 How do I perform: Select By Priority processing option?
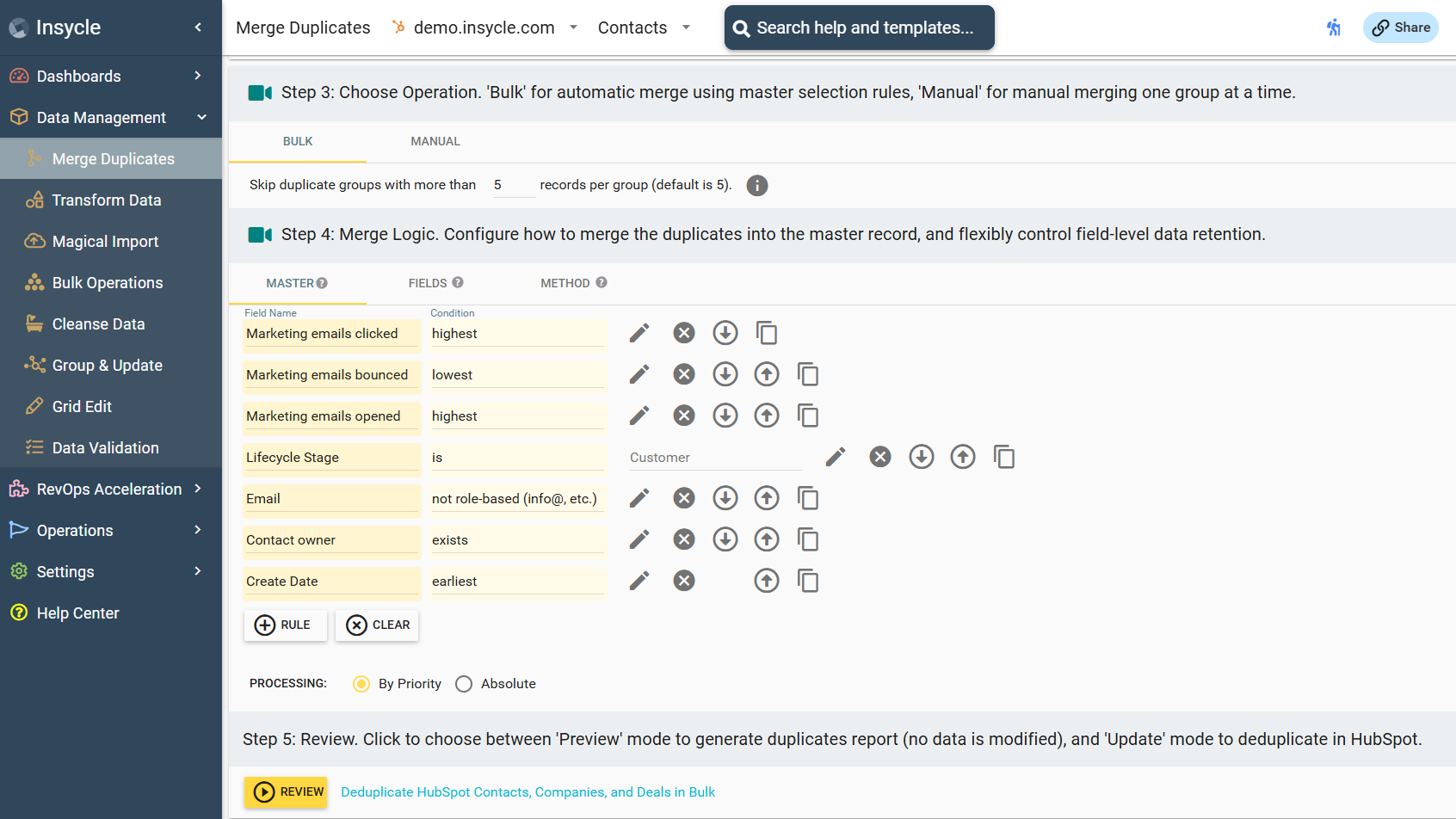tap(361, 684)
